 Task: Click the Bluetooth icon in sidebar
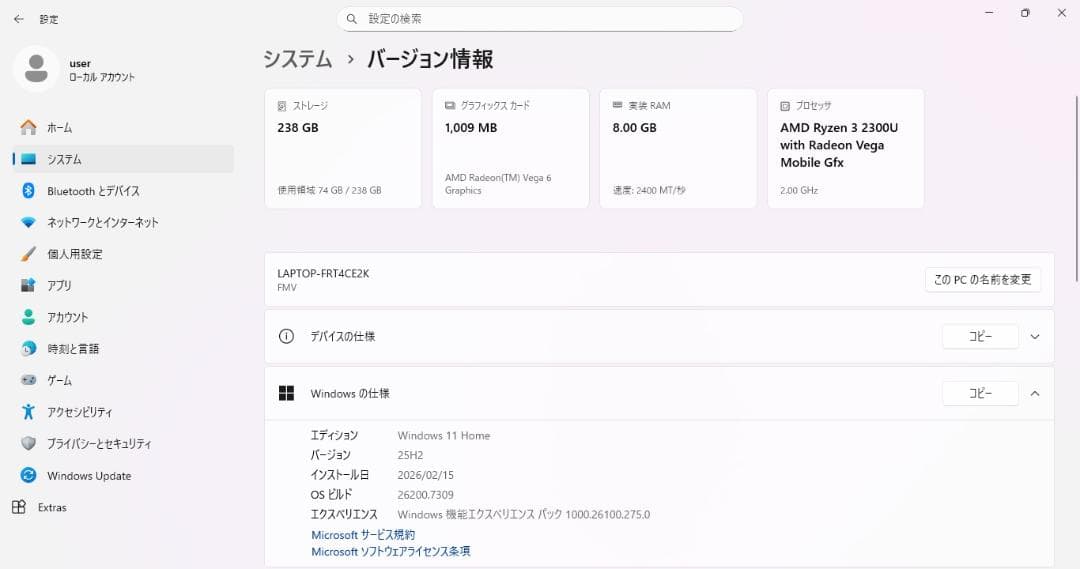pyautogui.click(x=28, y=191)
